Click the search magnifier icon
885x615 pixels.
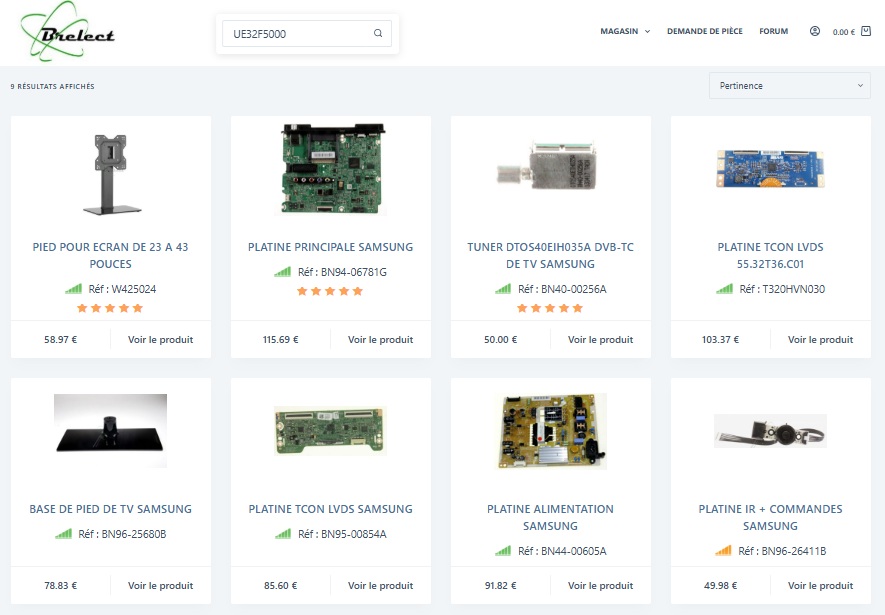(378, 33)
